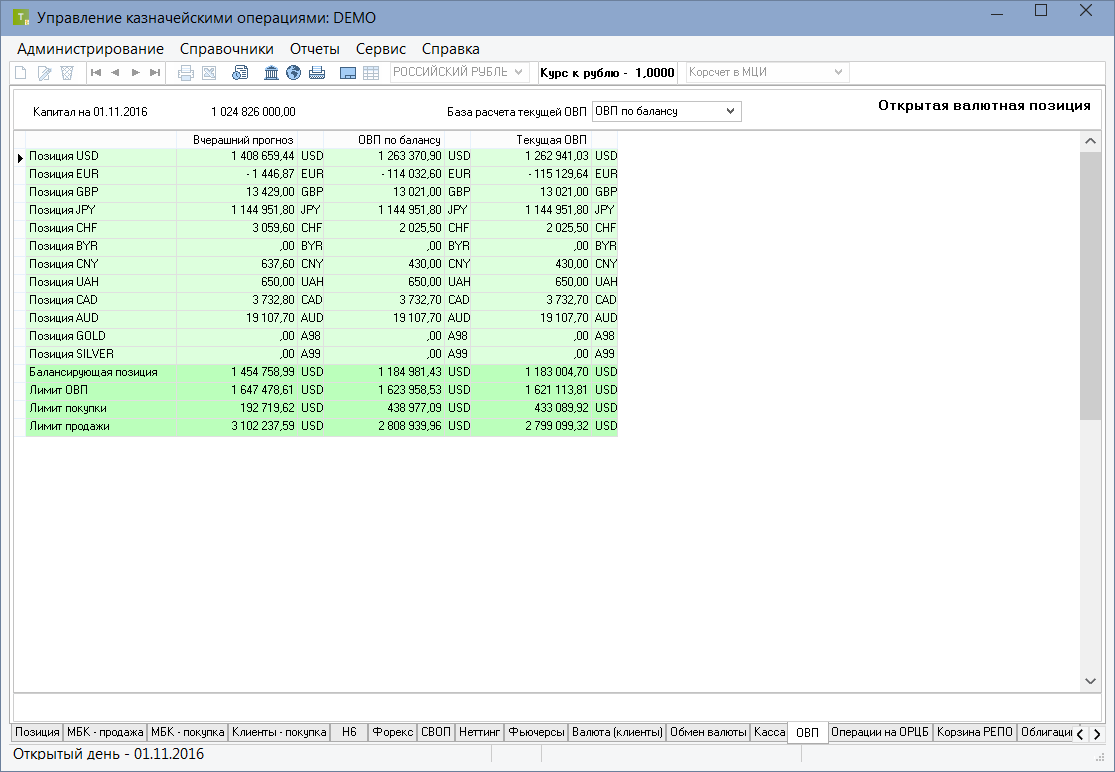Go to next record arrow

135,73
